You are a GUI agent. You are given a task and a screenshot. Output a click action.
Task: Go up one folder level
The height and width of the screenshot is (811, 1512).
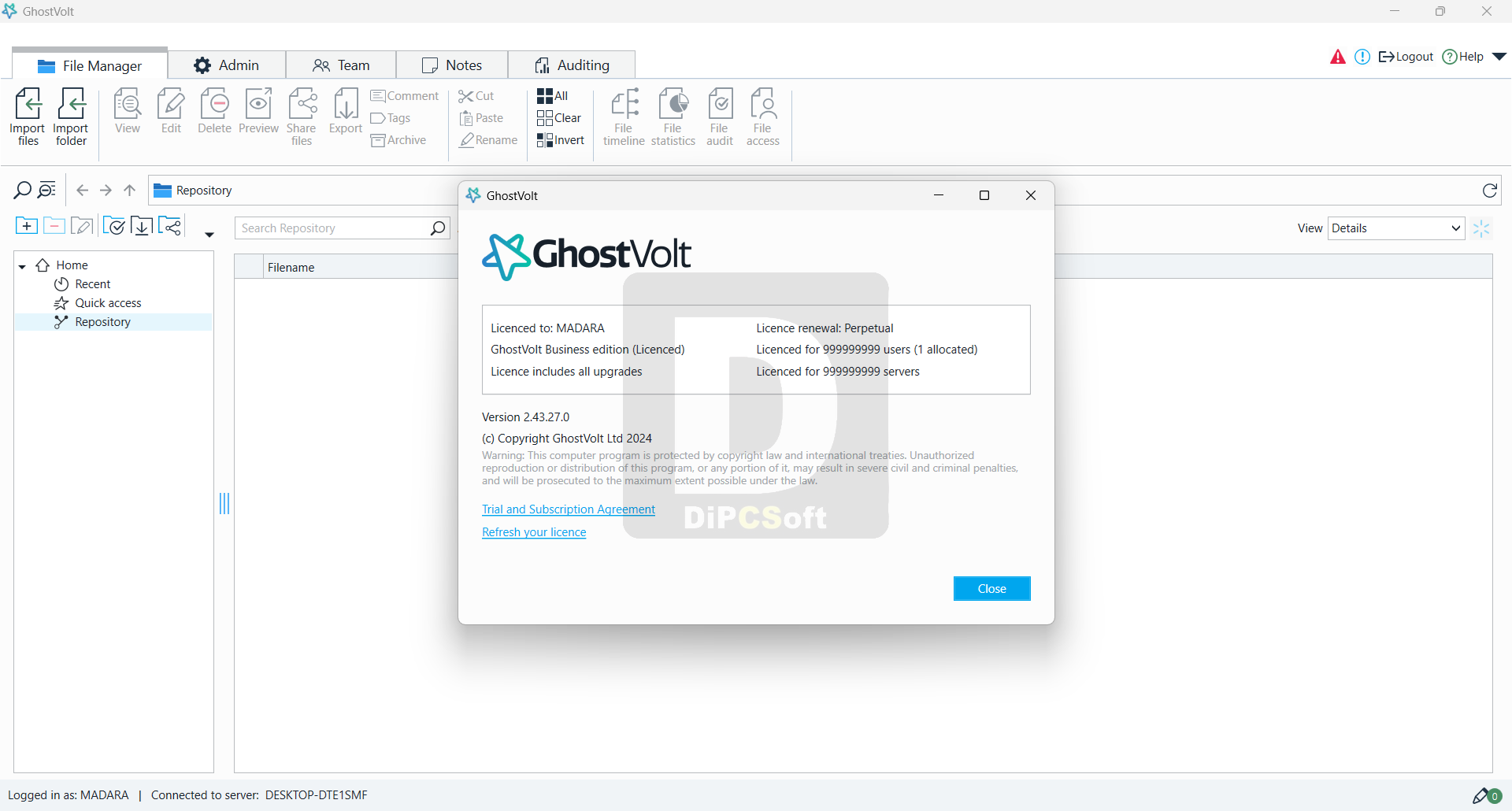pyautogui.click(x=130, y=190)
